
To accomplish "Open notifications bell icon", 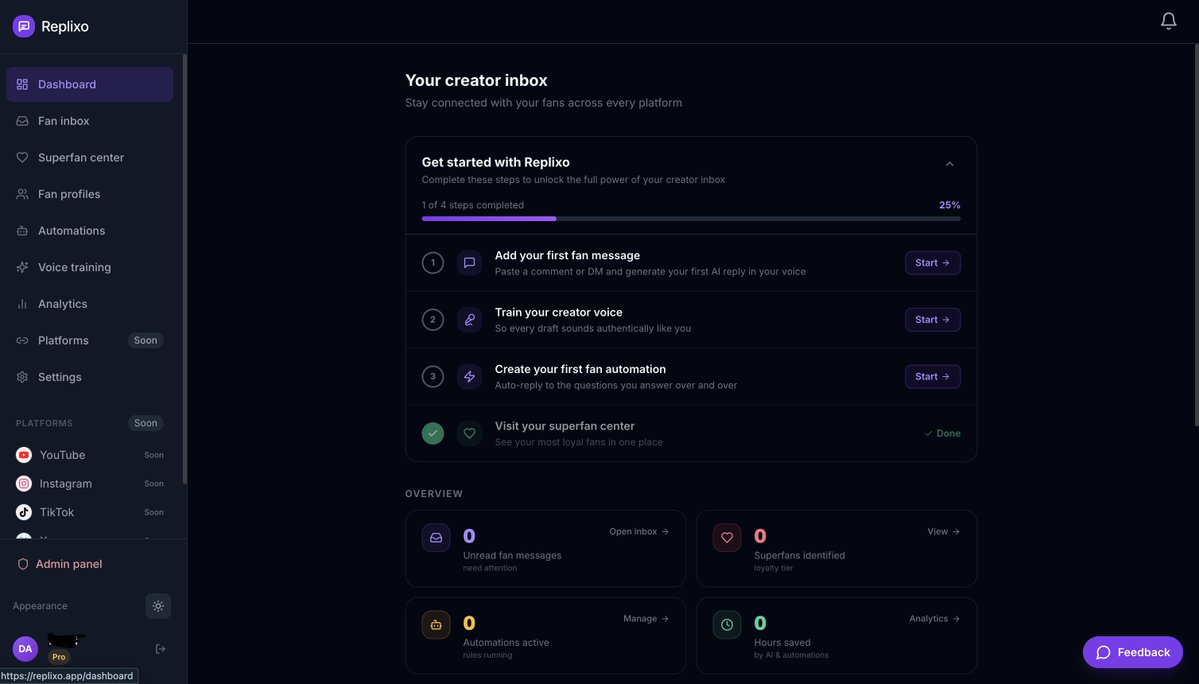I will click(1168, 21).
